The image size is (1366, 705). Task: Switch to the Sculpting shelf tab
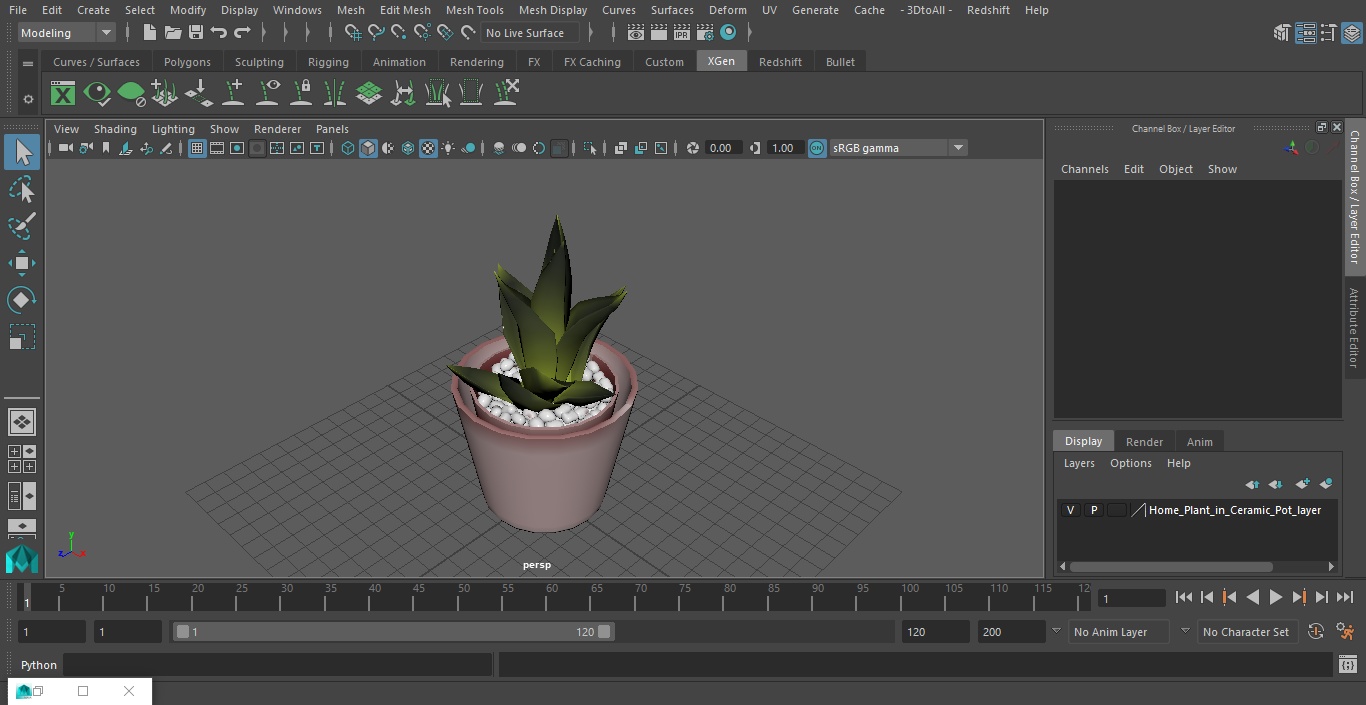(x=259, y=62)
